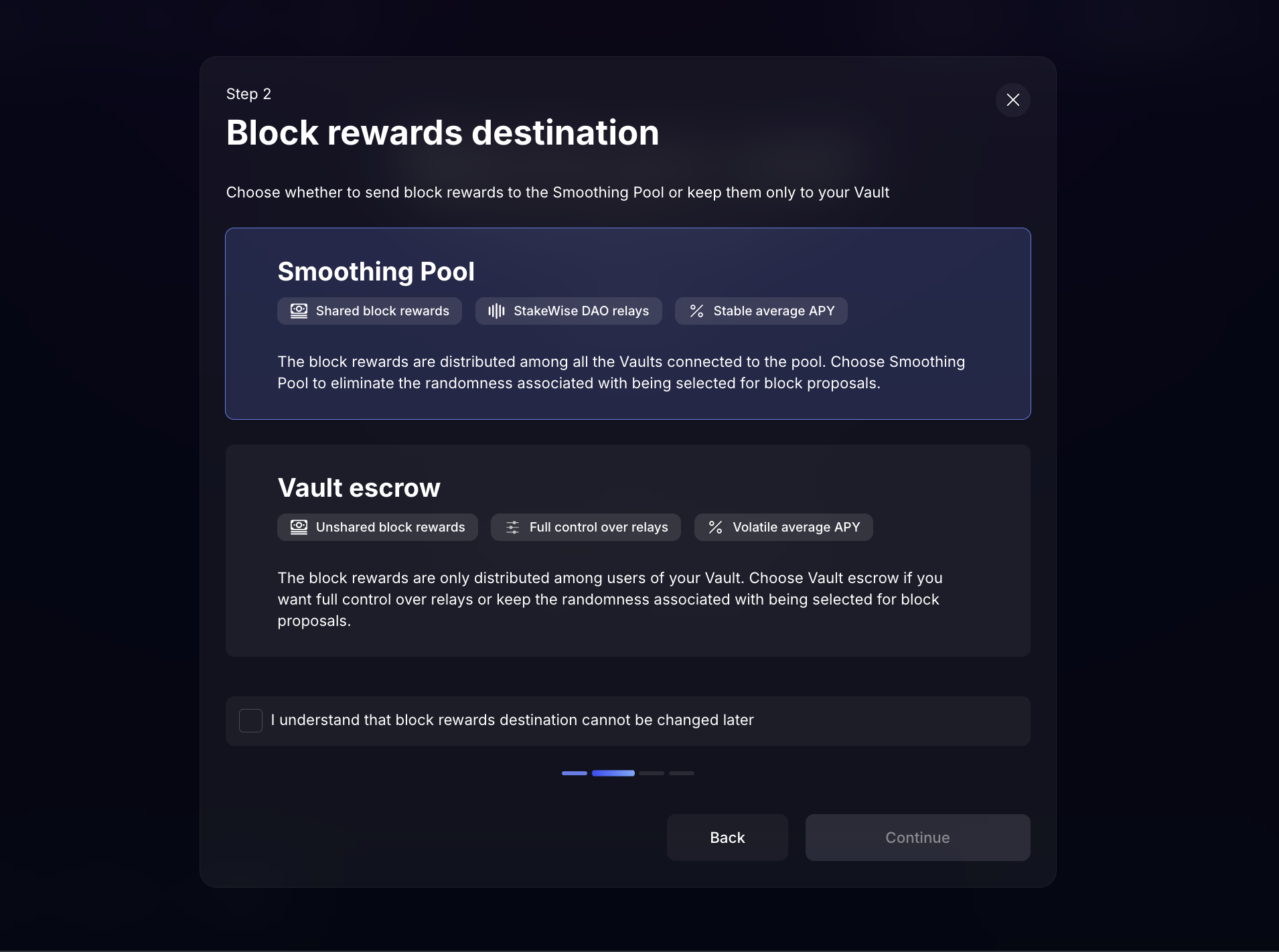Viewport: 1279px width, 952px height.
Task: Click the percent icon beside Stable average APY
Action: [696, 311]
